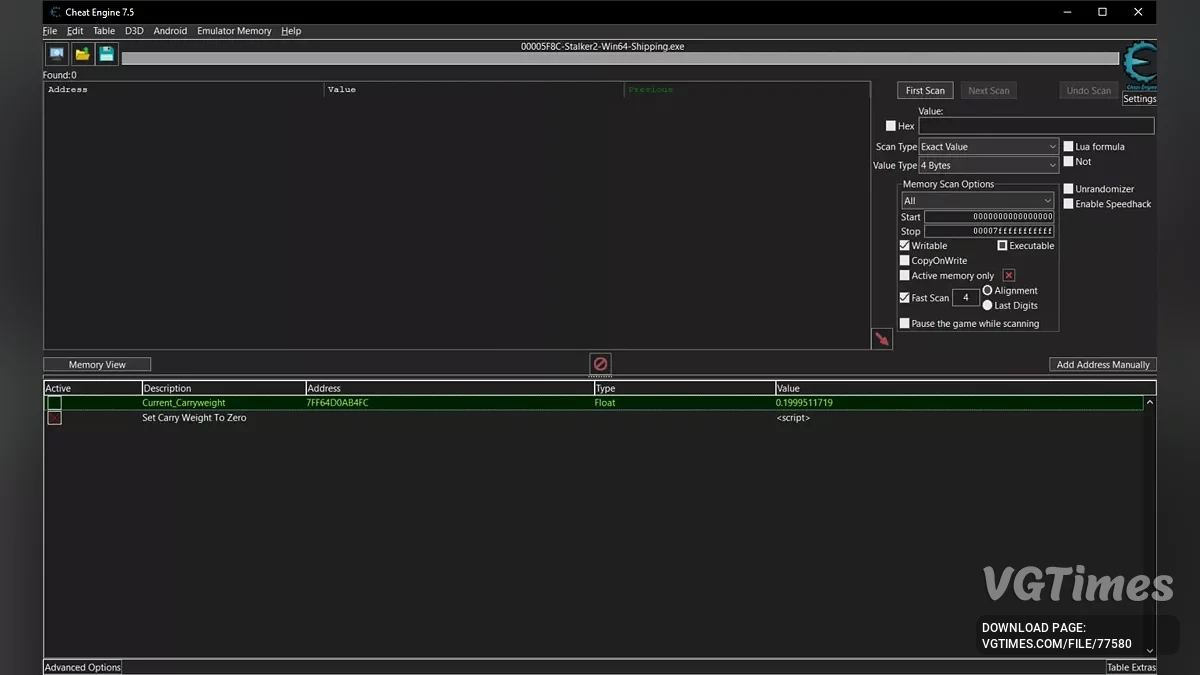Image resolution: width=1200 pixels, height=675 pixels.
Task: Click the red circle clear list icon
Action: (x=600, y=364)
